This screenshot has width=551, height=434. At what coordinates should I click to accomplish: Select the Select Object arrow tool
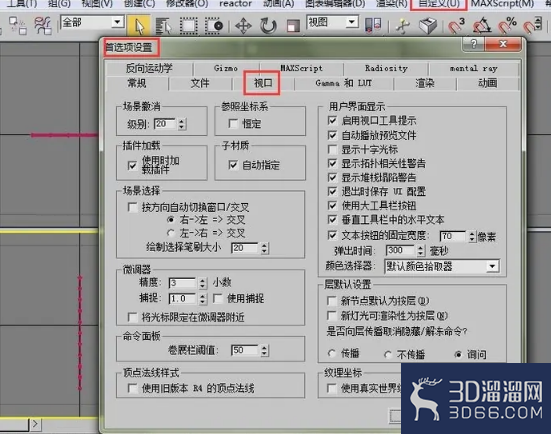[139, 25]
